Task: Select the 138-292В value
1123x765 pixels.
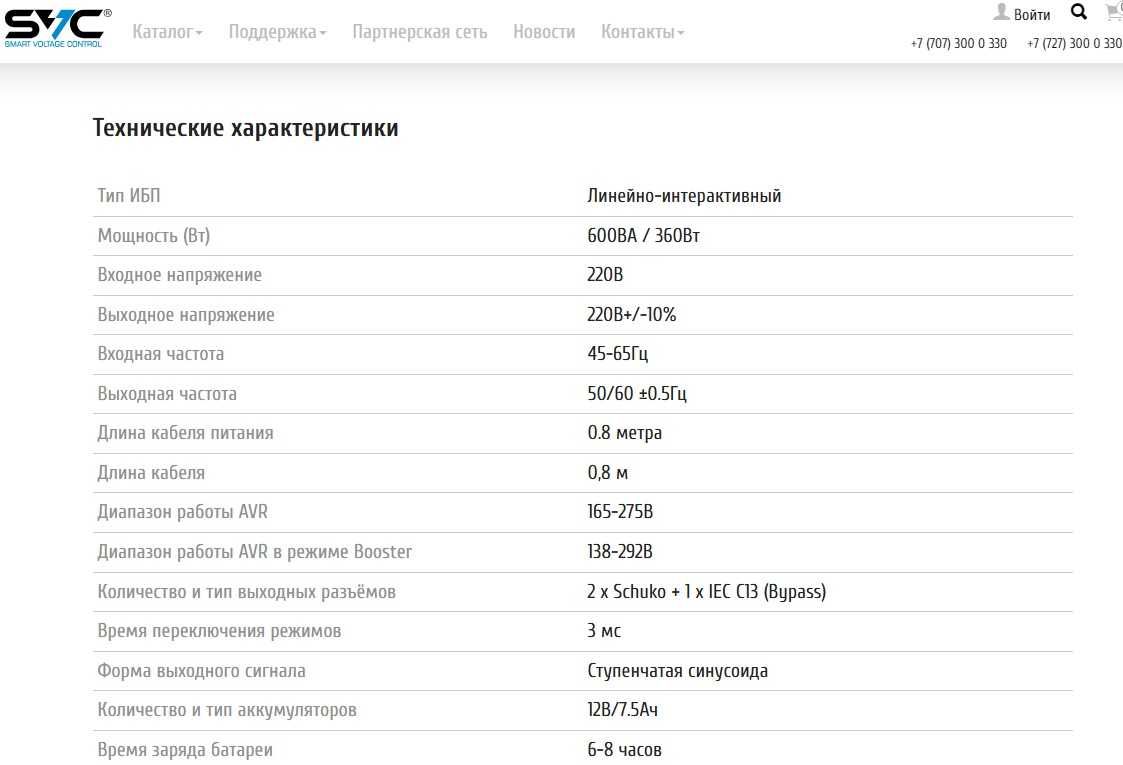Action: click(620, 552)
